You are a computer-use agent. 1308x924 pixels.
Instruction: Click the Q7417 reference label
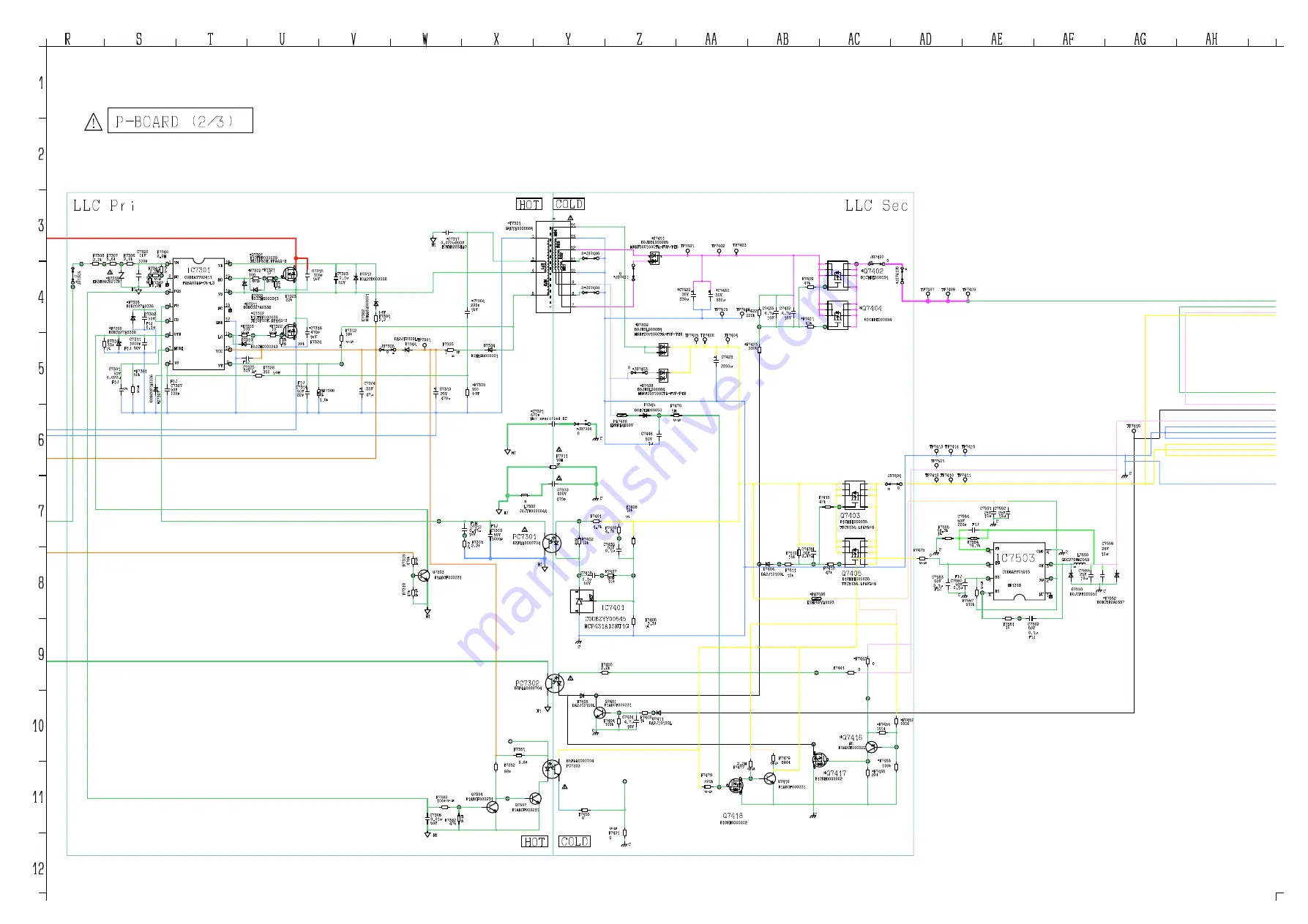pos(834,773)
